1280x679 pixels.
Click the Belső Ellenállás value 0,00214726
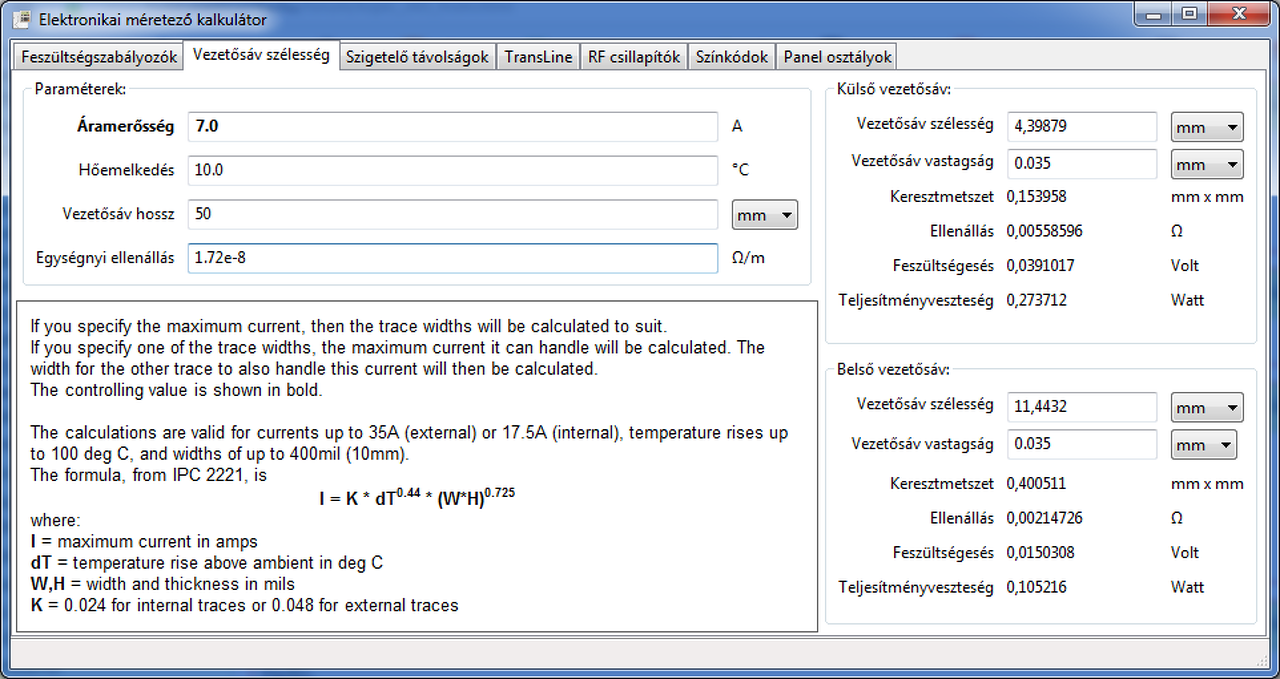pyautogui.click(x=1044, y=518)
